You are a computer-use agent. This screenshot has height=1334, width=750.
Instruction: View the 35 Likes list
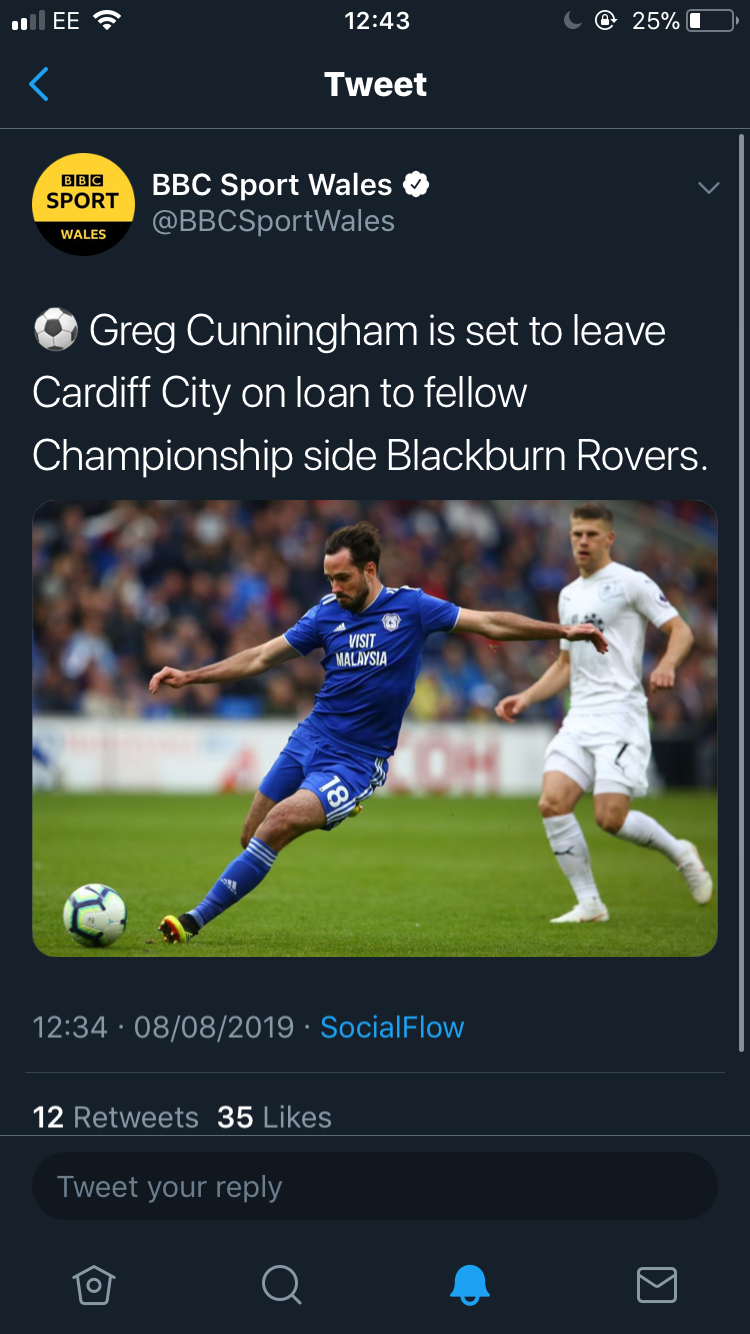(x=274, y=1117)
